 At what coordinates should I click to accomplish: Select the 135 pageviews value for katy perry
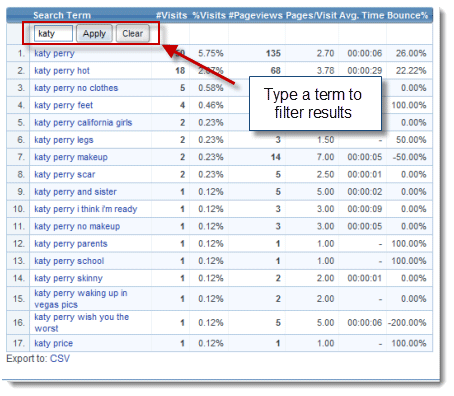[x=273, y=53]
